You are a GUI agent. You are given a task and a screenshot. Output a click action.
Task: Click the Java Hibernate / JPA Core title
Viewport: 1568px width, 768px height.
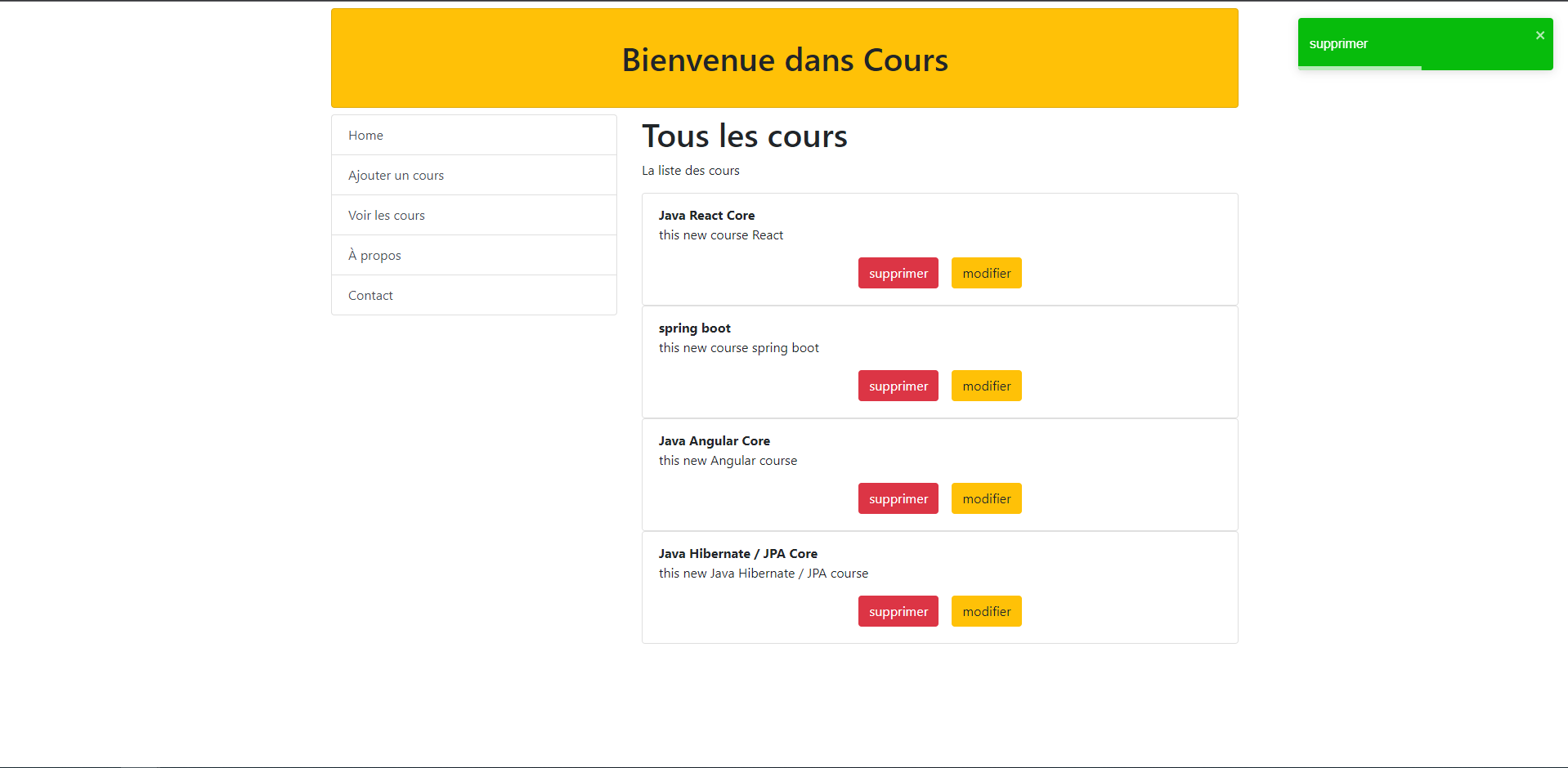pos(737,554)
